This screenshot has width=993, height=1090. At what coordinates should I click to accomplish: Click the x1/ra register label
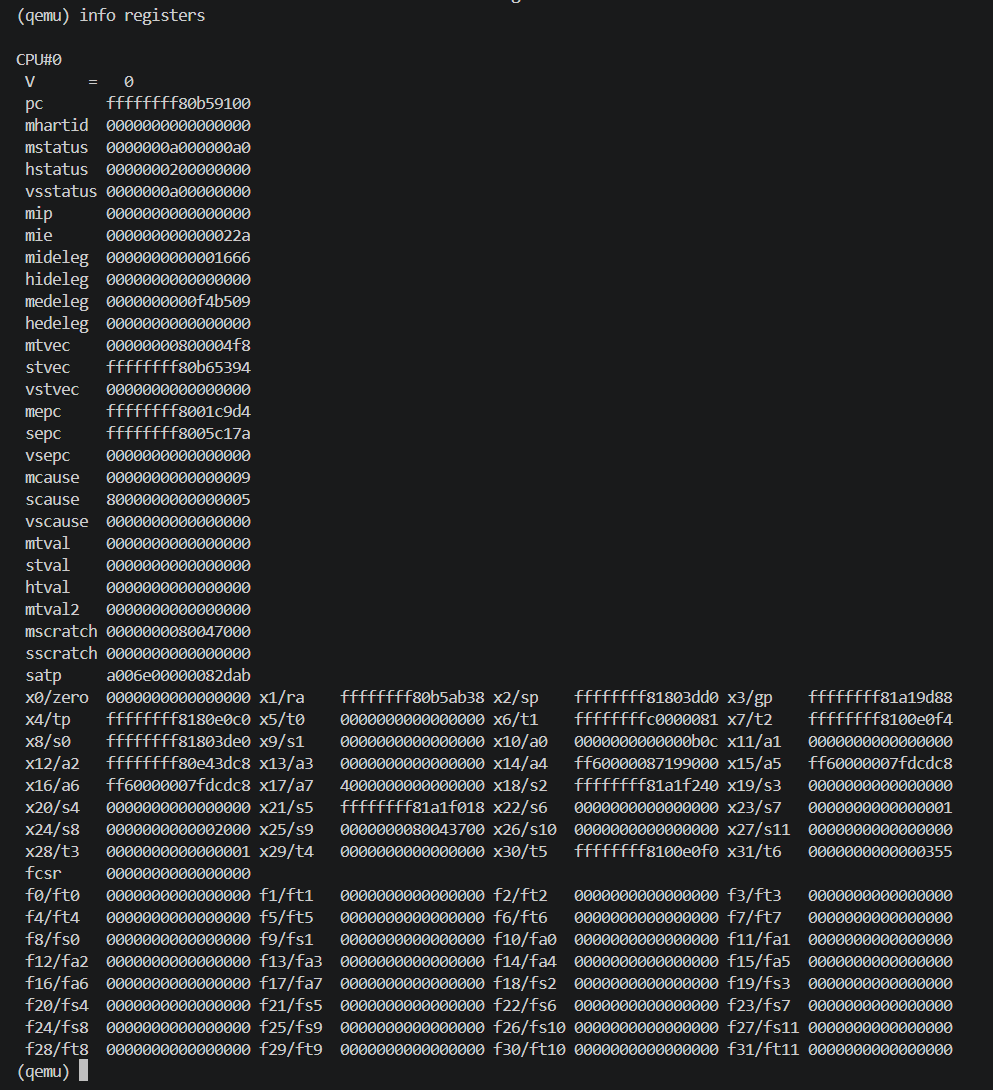(282, 697)
